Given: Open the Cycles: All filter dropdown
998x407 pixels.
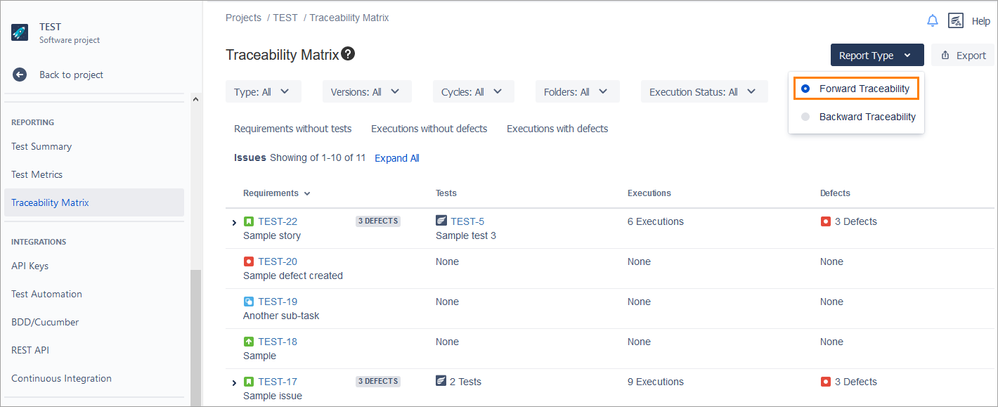Looking at the screenshot, I should coord(473,92).
